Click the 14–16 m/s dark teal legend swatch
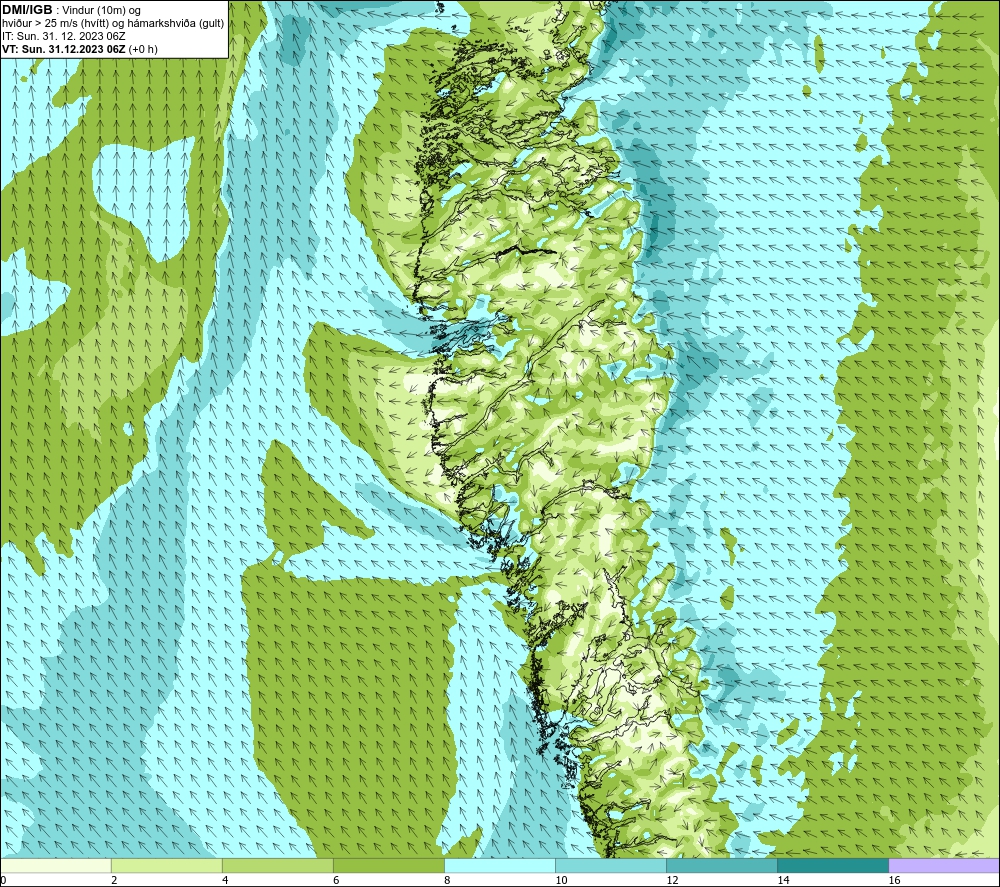Image resolution: width=1000 pixels, height=887 pixels. coord(832,865)
